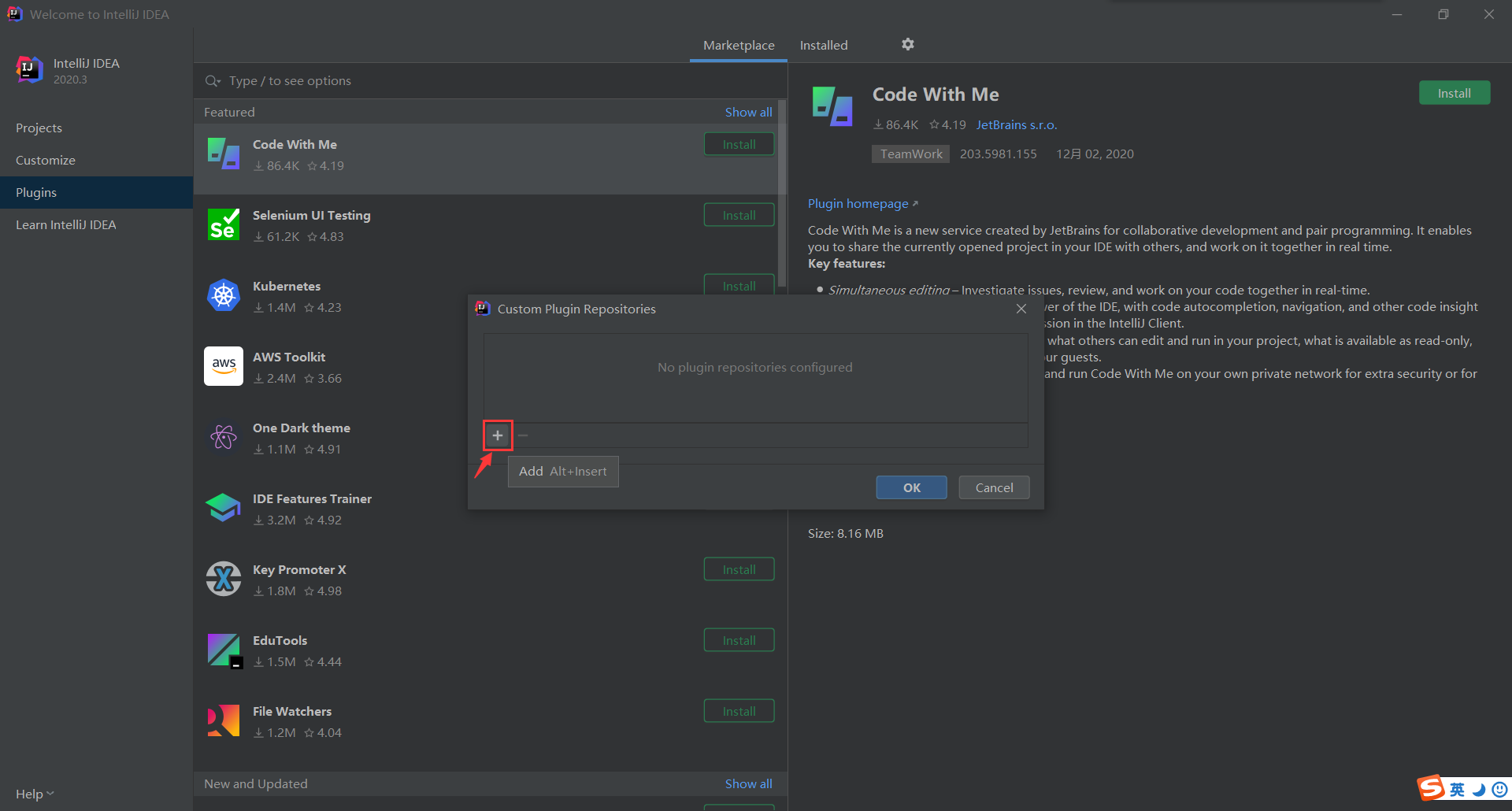Install Selenium UI Testing plugin
This screenshot has width=1512, height=811.
click(x=739, y=215)
